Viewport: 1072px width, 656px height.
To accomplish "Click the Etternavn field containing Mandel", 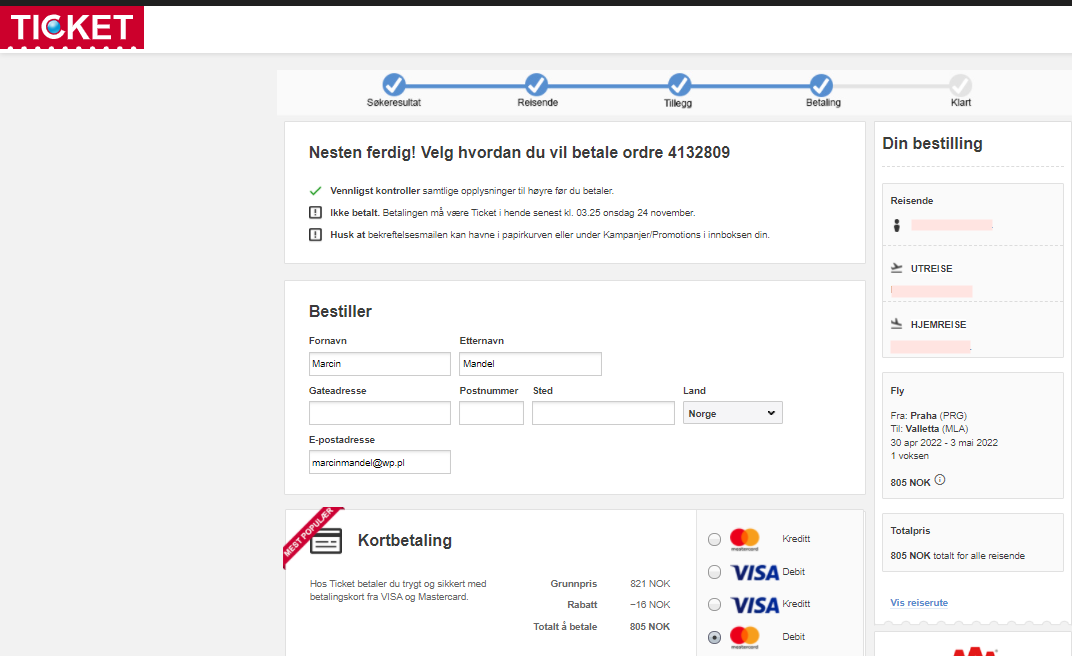I will tap(531, 364).
